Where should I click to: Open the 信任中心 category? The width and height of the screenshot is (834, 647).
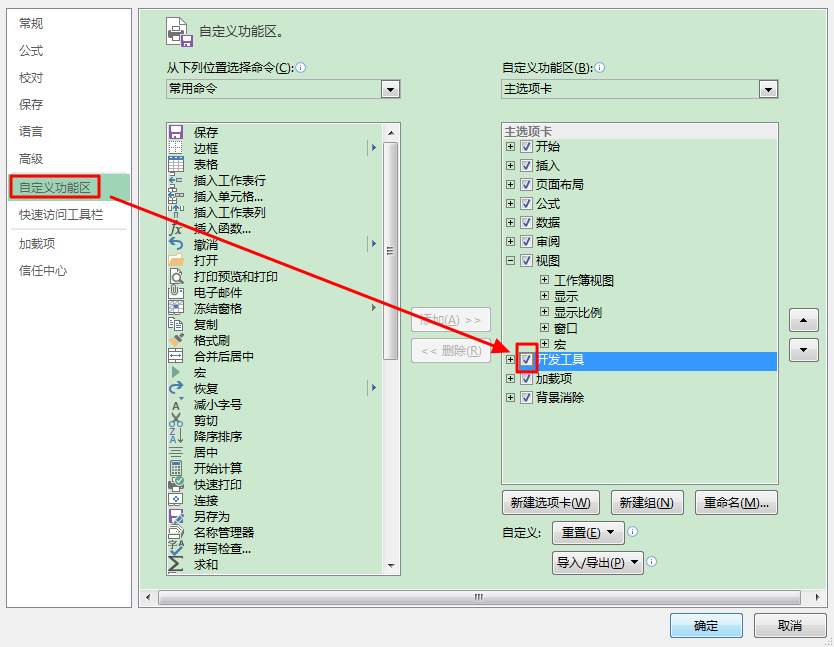click(43, 271)
